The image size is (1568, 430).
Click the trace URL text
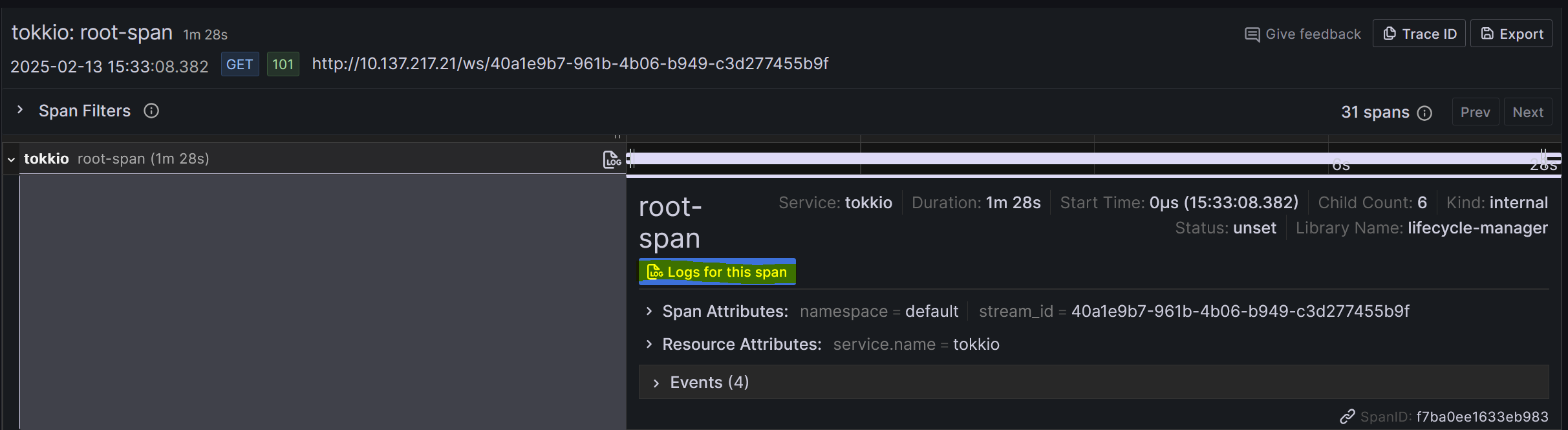pos(570,64)
